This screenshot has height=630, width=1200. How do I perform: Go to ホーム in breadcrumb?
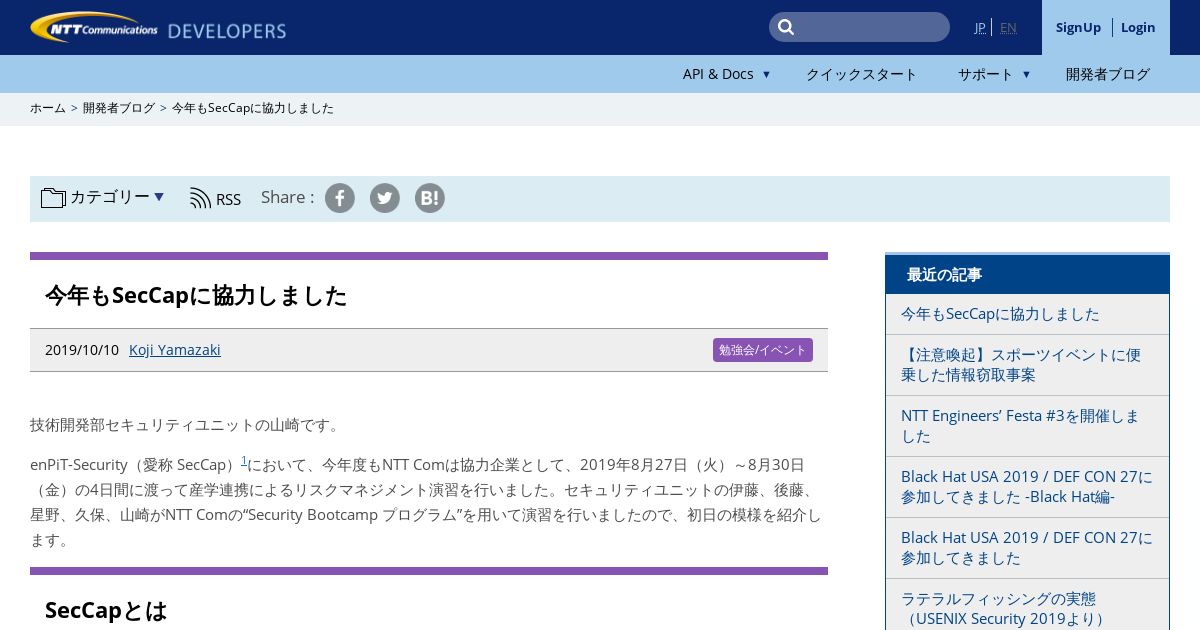pyautogui.click(x=48, y=108)
